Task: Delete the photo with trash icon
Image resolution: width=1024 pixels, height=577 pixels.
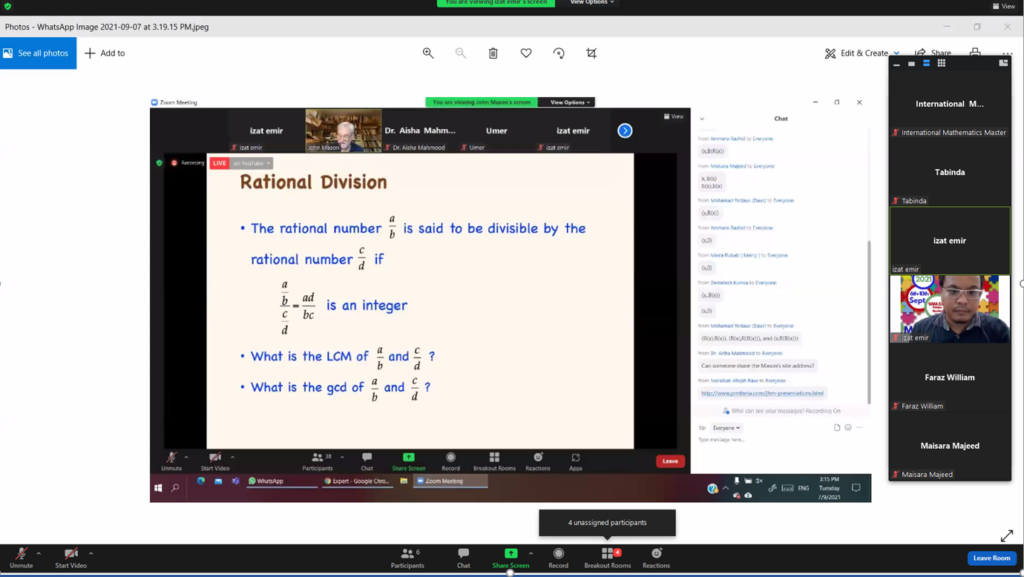Action: [x=493, y=53]
